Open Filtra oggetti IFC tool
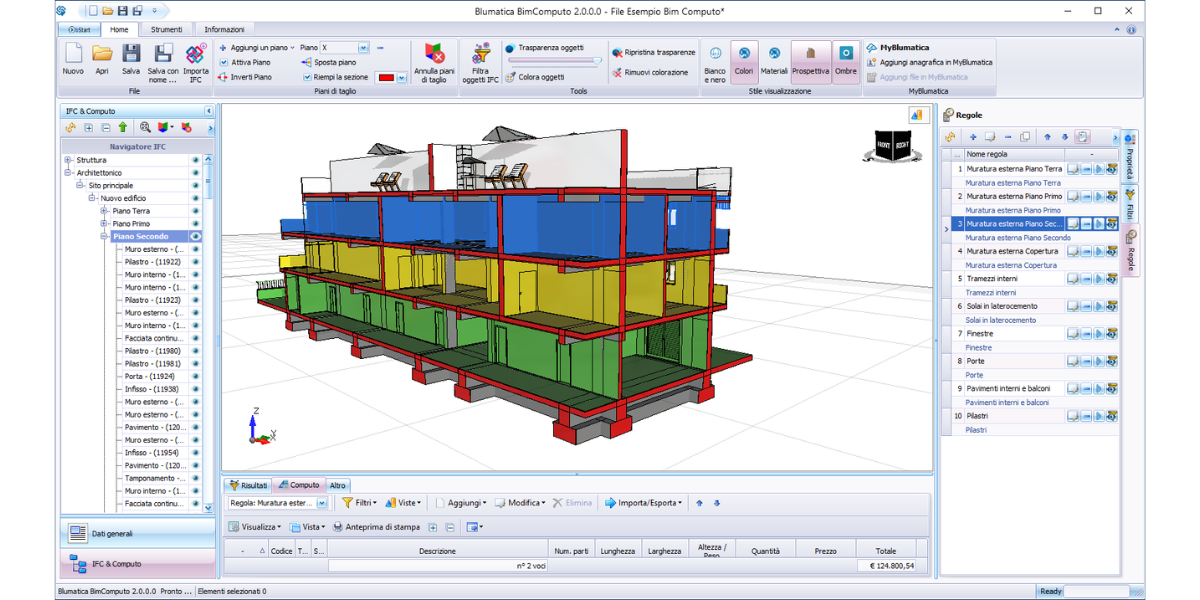The width and height of the screenshot is (1200, 600). [x=480, y=55]
